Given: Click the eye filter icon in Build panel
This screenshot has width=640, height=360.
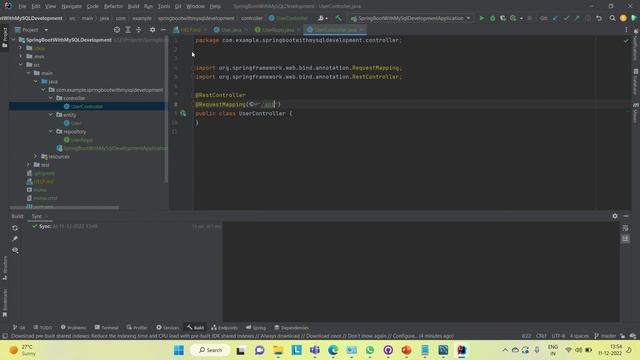Looking at the screenshot, I should [15, 250].
